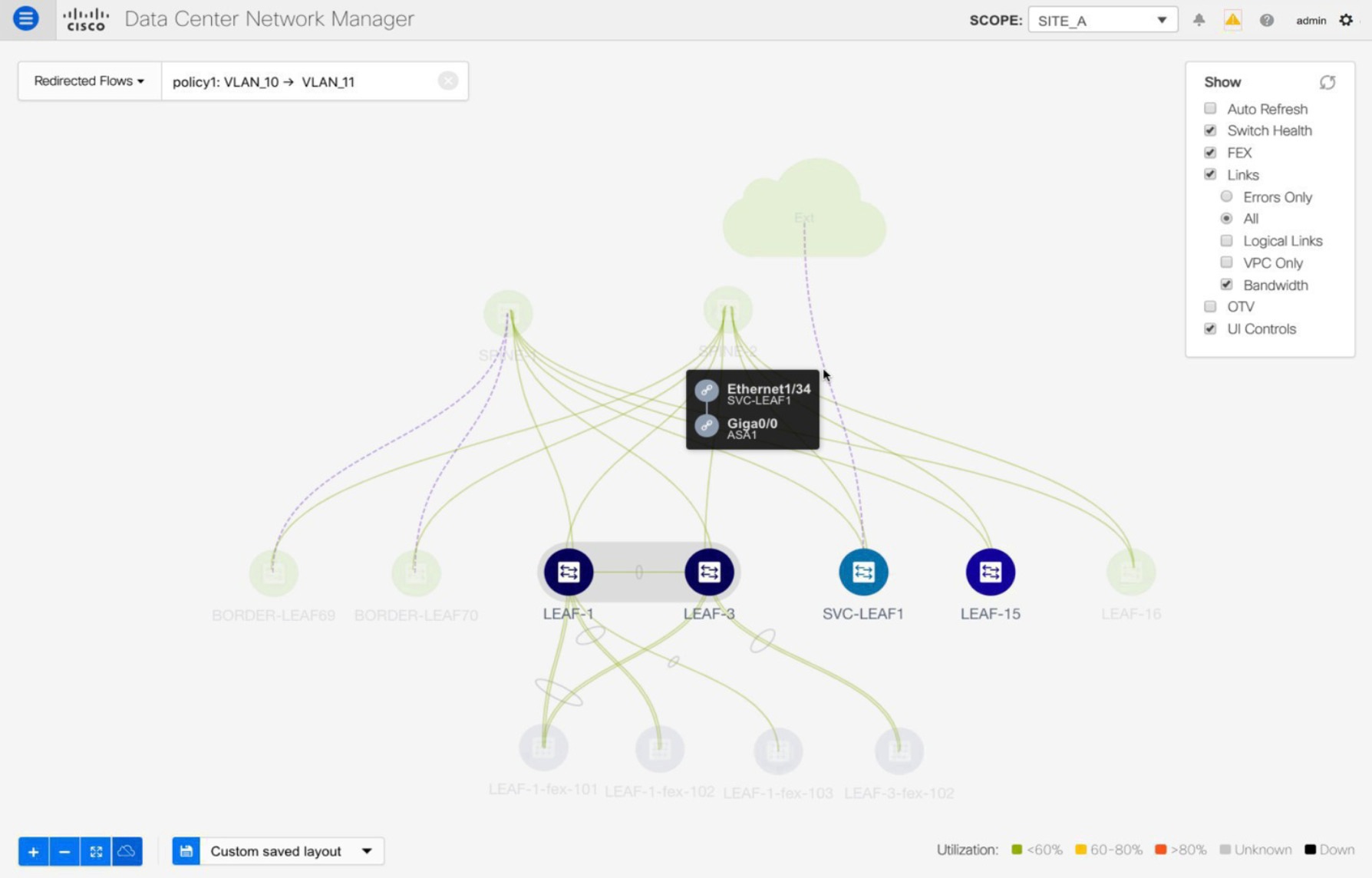Fit topology to screen
Image resolution: width=1372 pixels, height=878 pixels.
click(x=96, y=851)
